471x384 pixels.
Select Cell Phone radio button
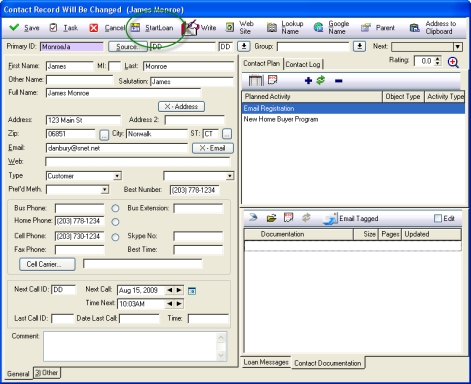coord(115,237)
